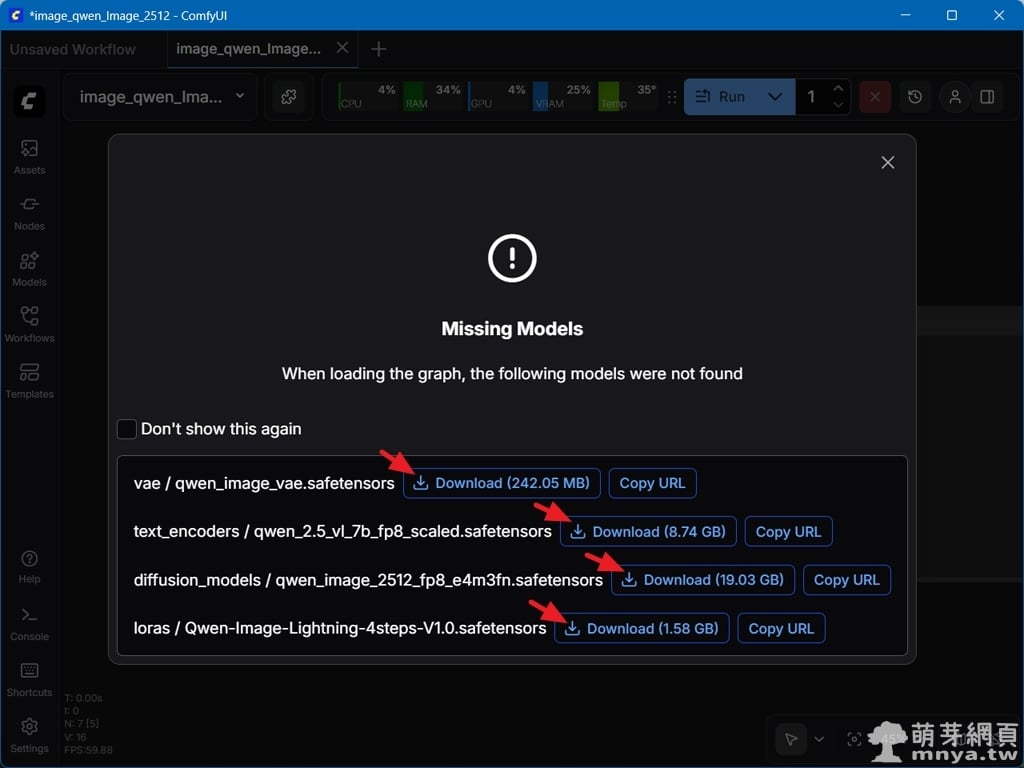Copy URL for Qwen-Image-Lightning lora
The image size is (1024, 768).
pos(781,629)
